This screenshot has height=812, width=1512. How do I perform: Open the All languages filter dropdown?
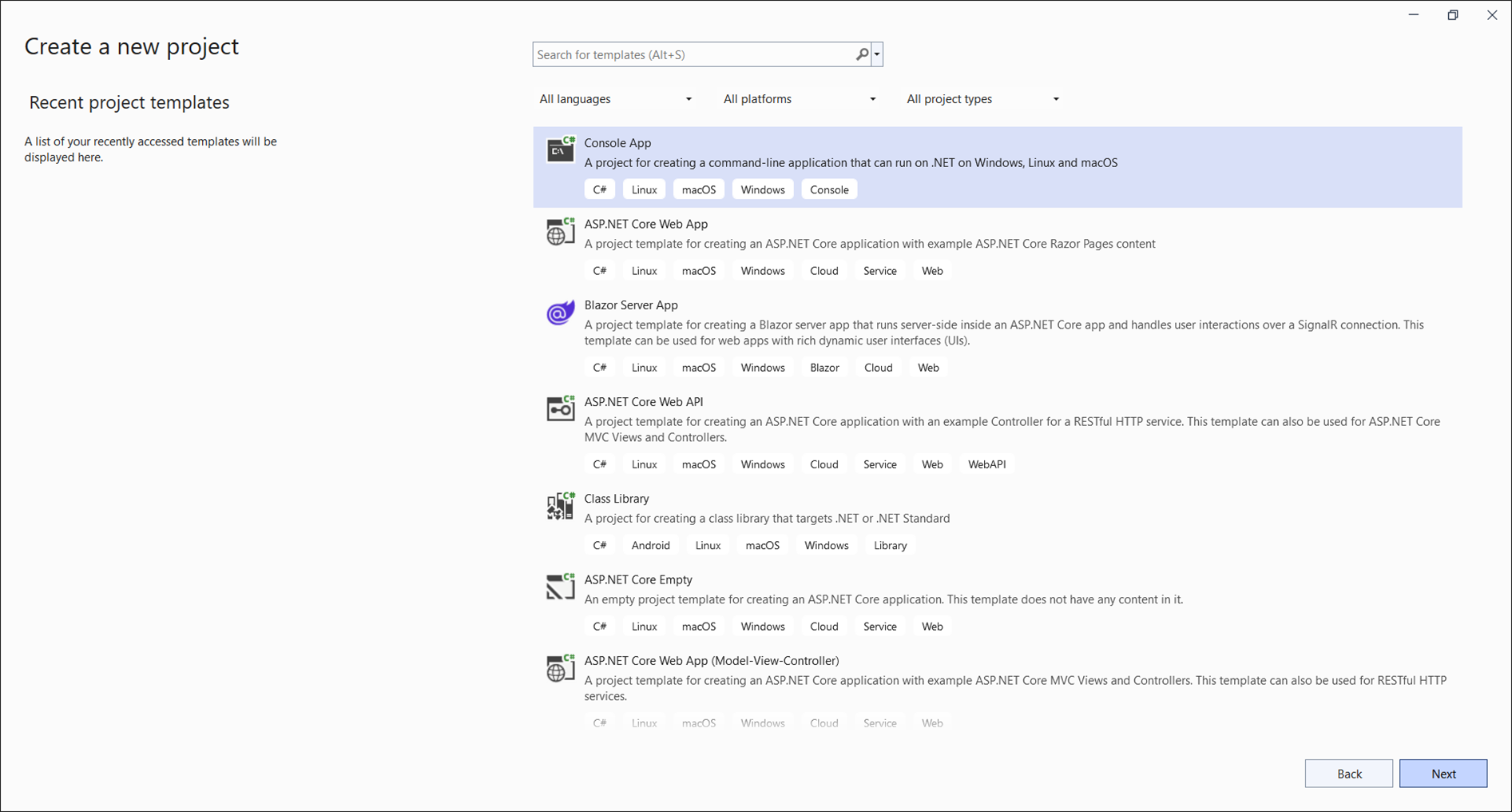click(x=615, y=99)
